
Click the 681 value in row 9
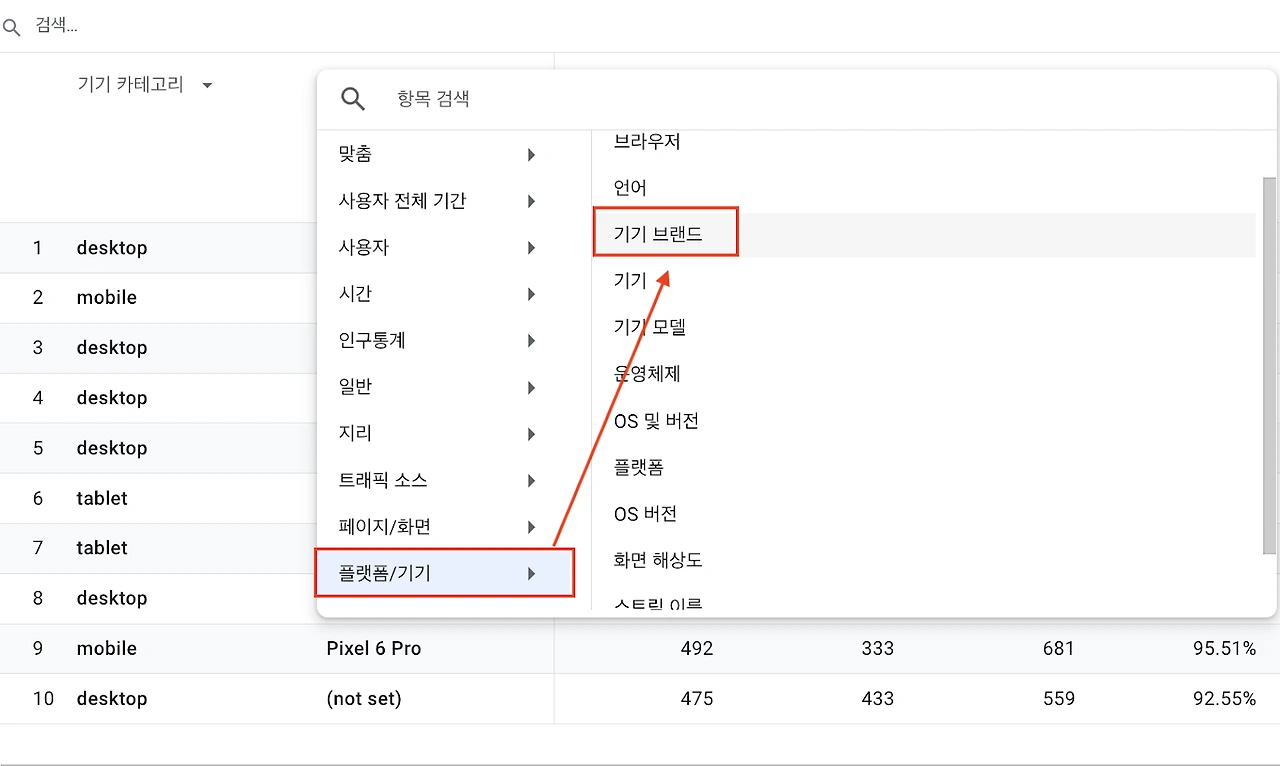pos(1058,648)
